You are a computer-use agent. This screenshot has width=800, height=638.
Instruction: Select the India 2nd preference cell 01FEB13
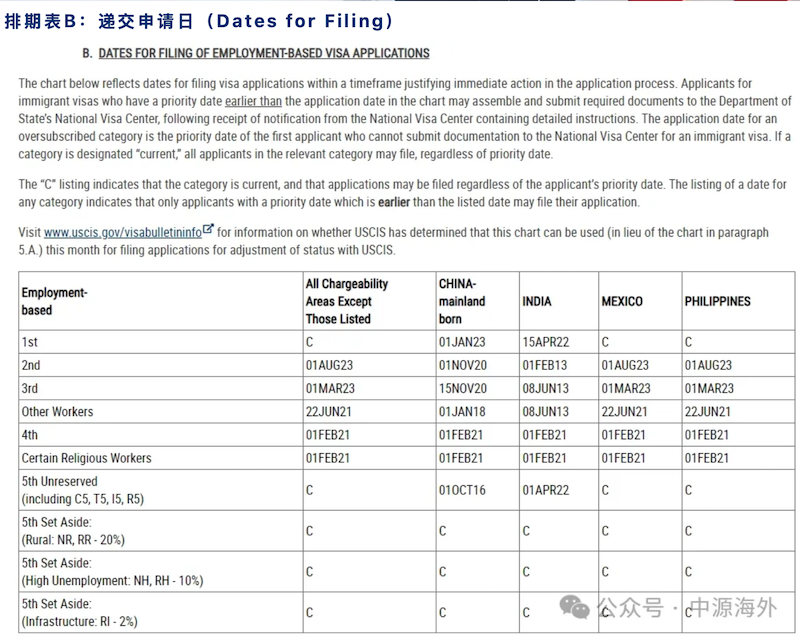[544, 365]
